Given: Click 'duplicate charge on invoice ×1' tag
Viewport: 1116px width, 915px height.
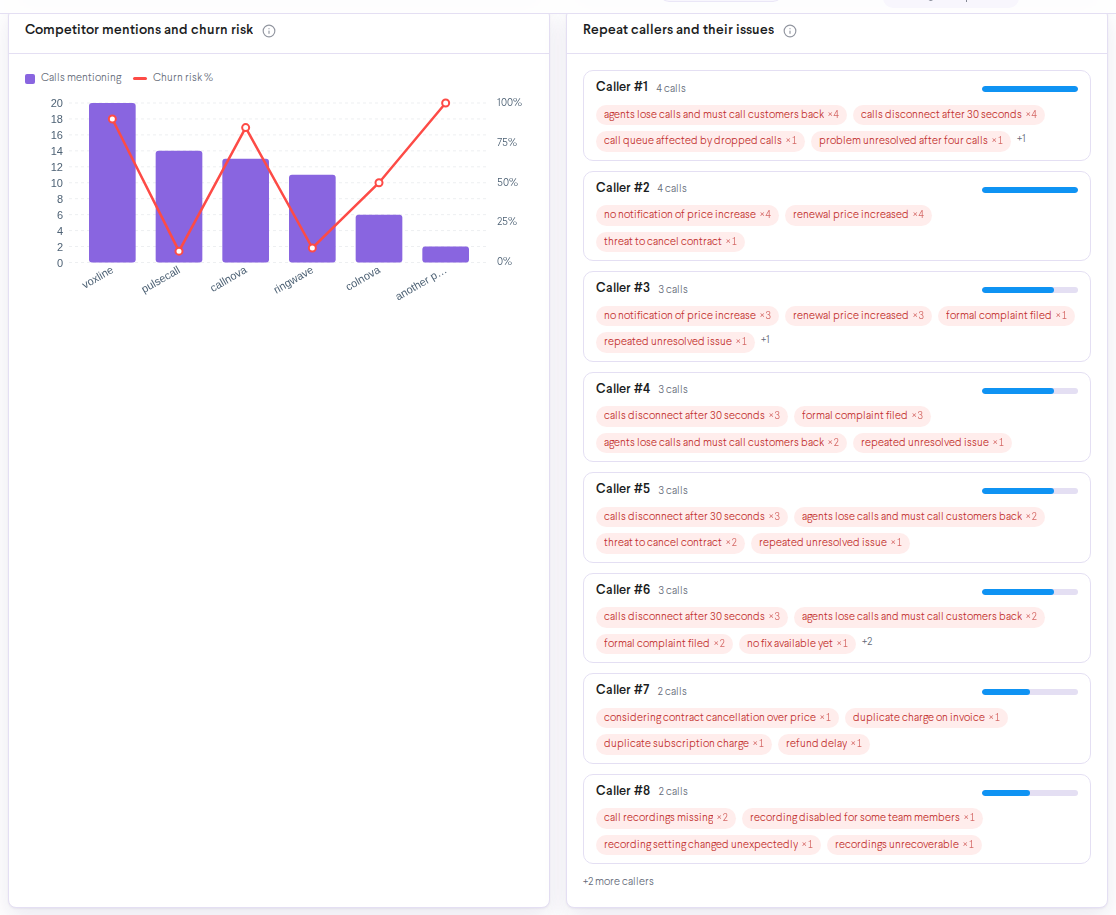Looking at the screenshot, I should [926, 718].
